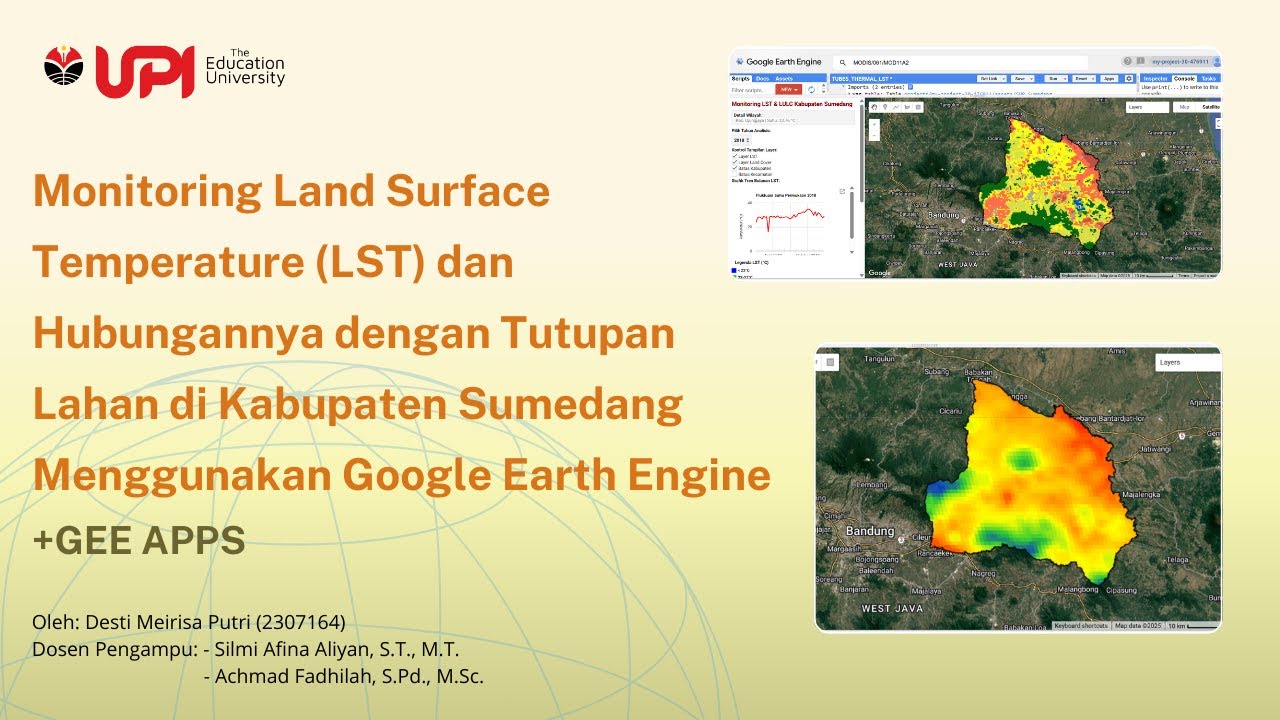Open Terms link on upper map
The image size is (1280, 720).
click(1183, 275)
